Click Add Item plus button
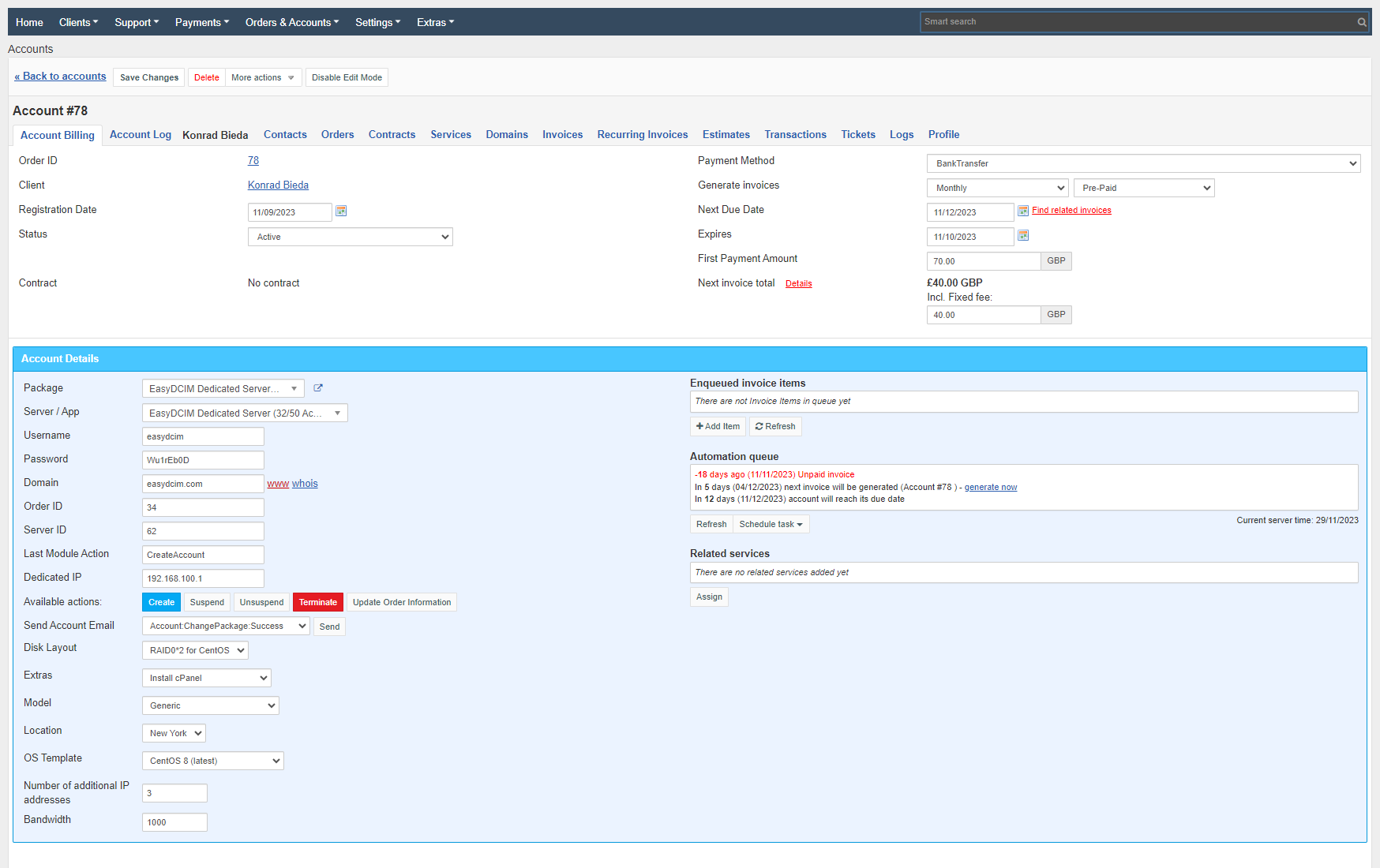This screenshot has width=1380, height=868. [718, 426]
